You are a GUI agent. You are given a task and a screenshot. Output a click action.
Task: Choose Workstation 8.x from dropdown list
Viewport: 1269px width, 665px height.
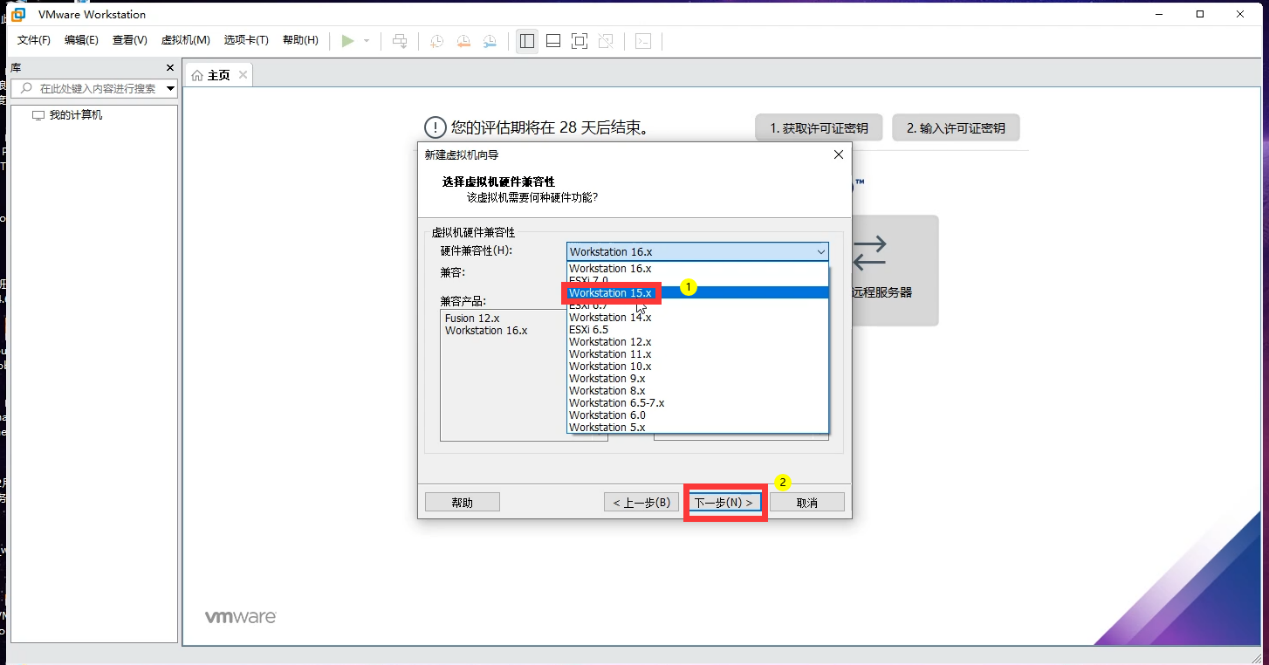[x=698, y=391]
